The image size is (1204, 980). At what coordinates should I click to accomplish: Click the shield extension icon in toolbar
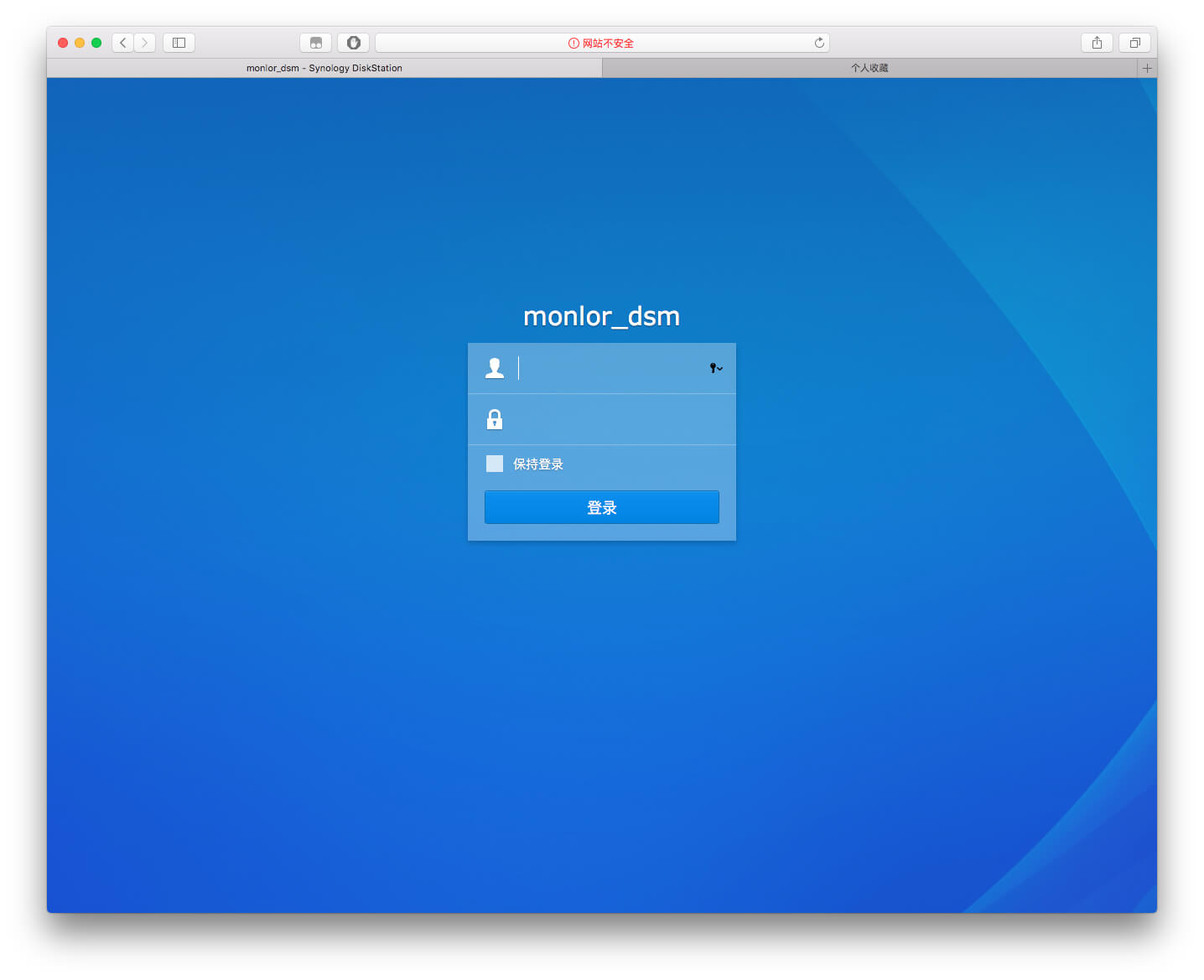pos(353,43)
